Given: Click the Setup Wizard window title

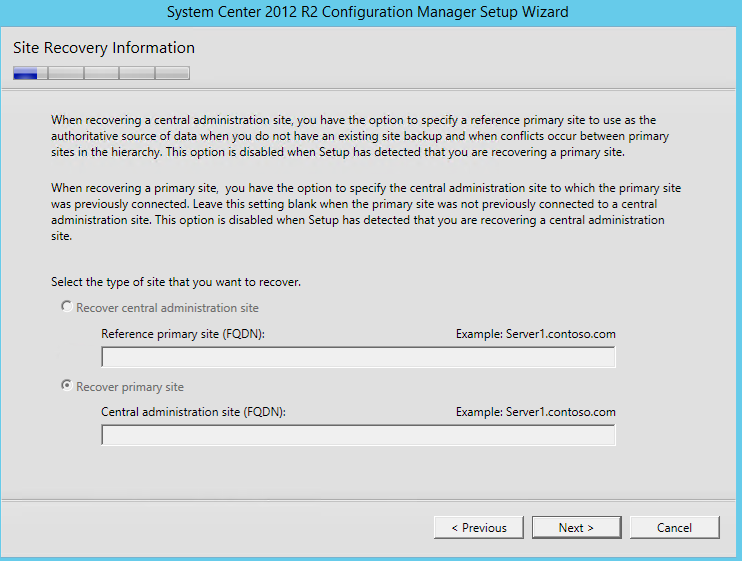Looking at the screenshot, I should [x=368, y=12].
